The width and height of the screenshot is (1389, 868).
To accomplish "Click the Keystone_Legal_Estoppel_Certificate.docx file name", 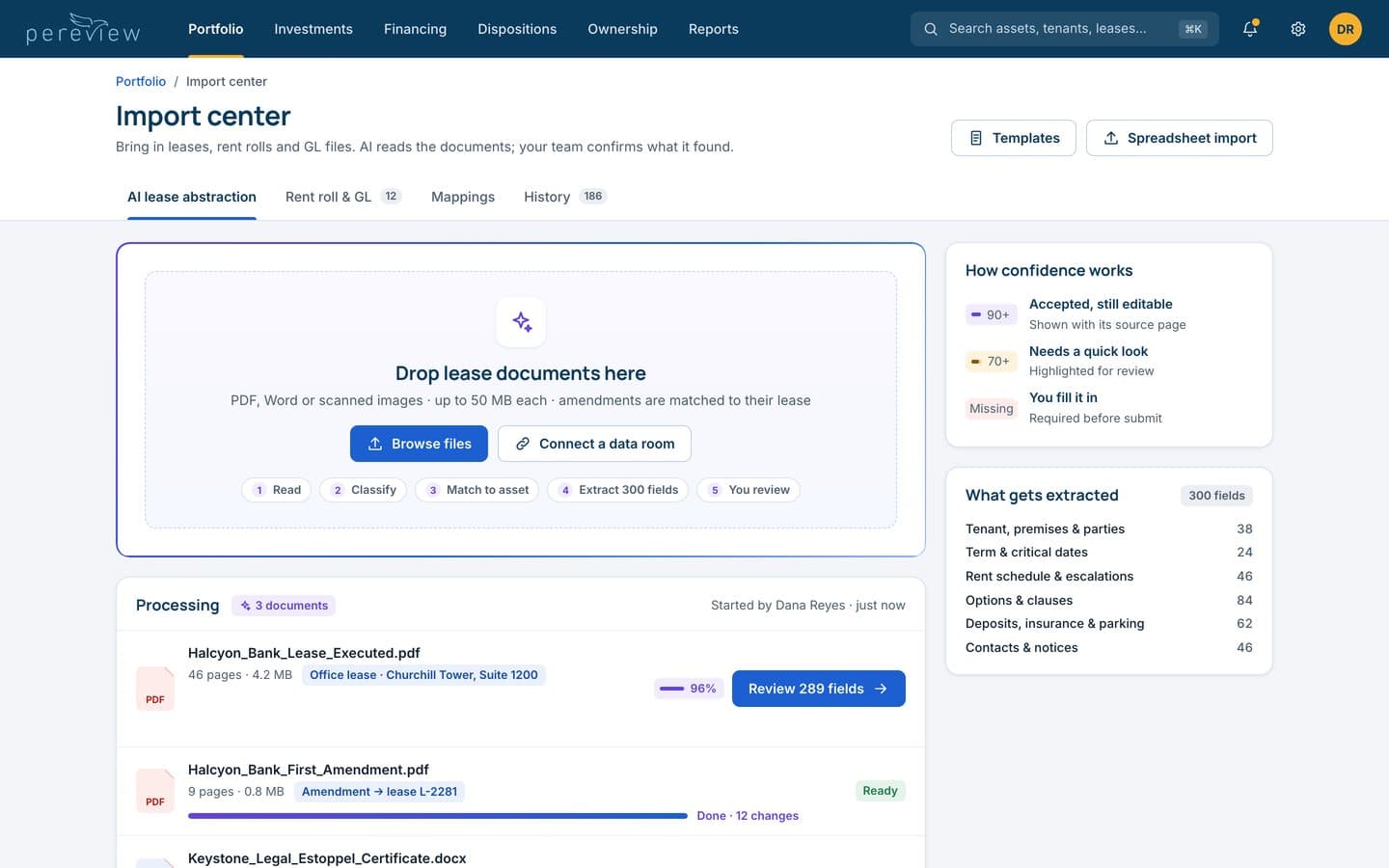I will point(327,858).
